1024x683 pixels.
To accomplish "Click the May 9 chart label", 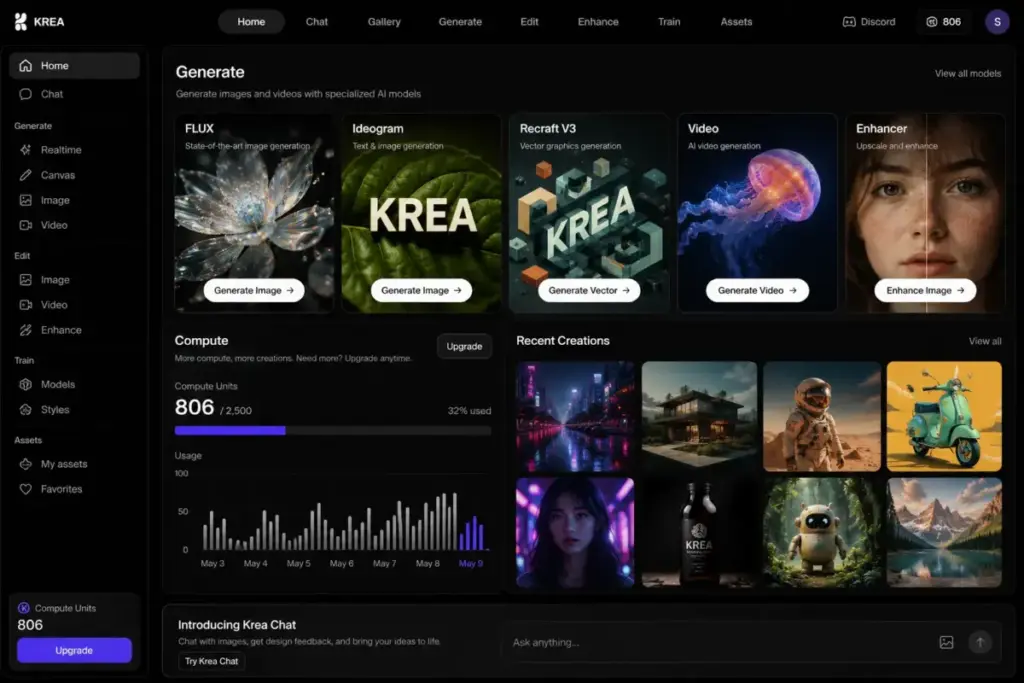I will coord(471,564).
